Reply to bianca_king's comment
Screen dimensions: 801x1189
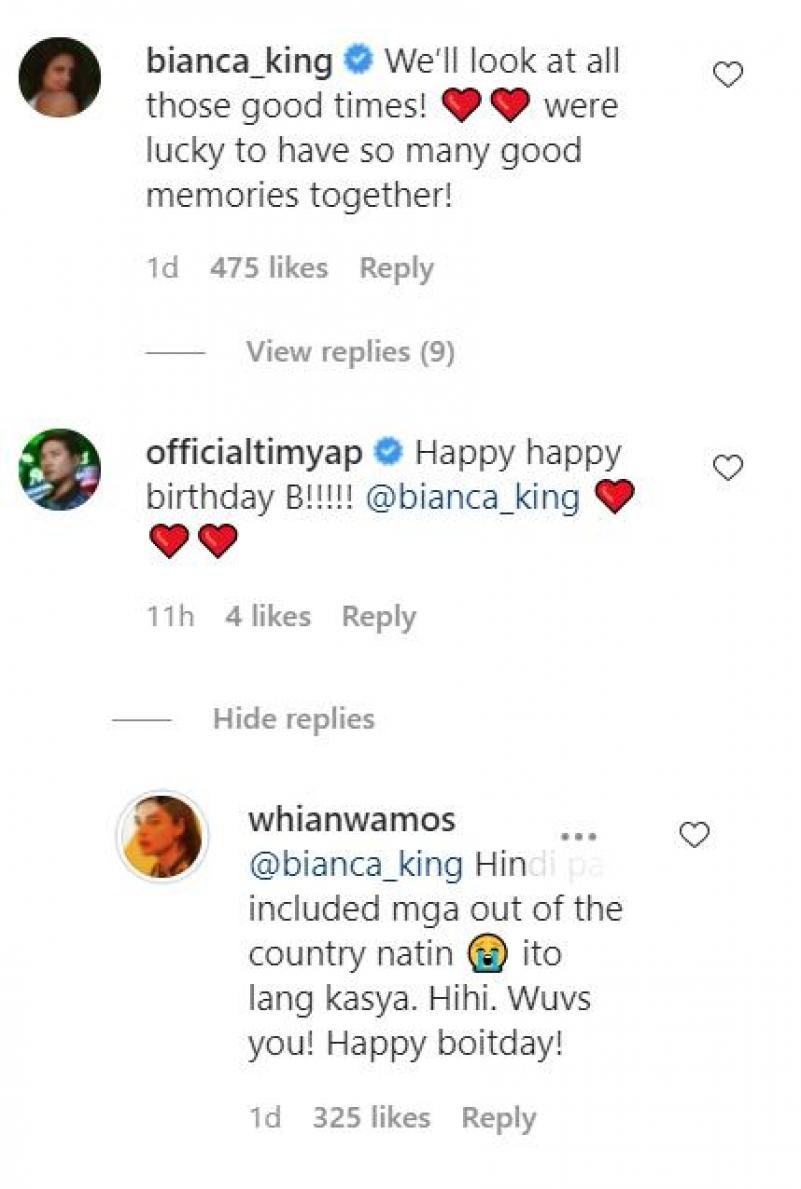[x=396, y=268]
